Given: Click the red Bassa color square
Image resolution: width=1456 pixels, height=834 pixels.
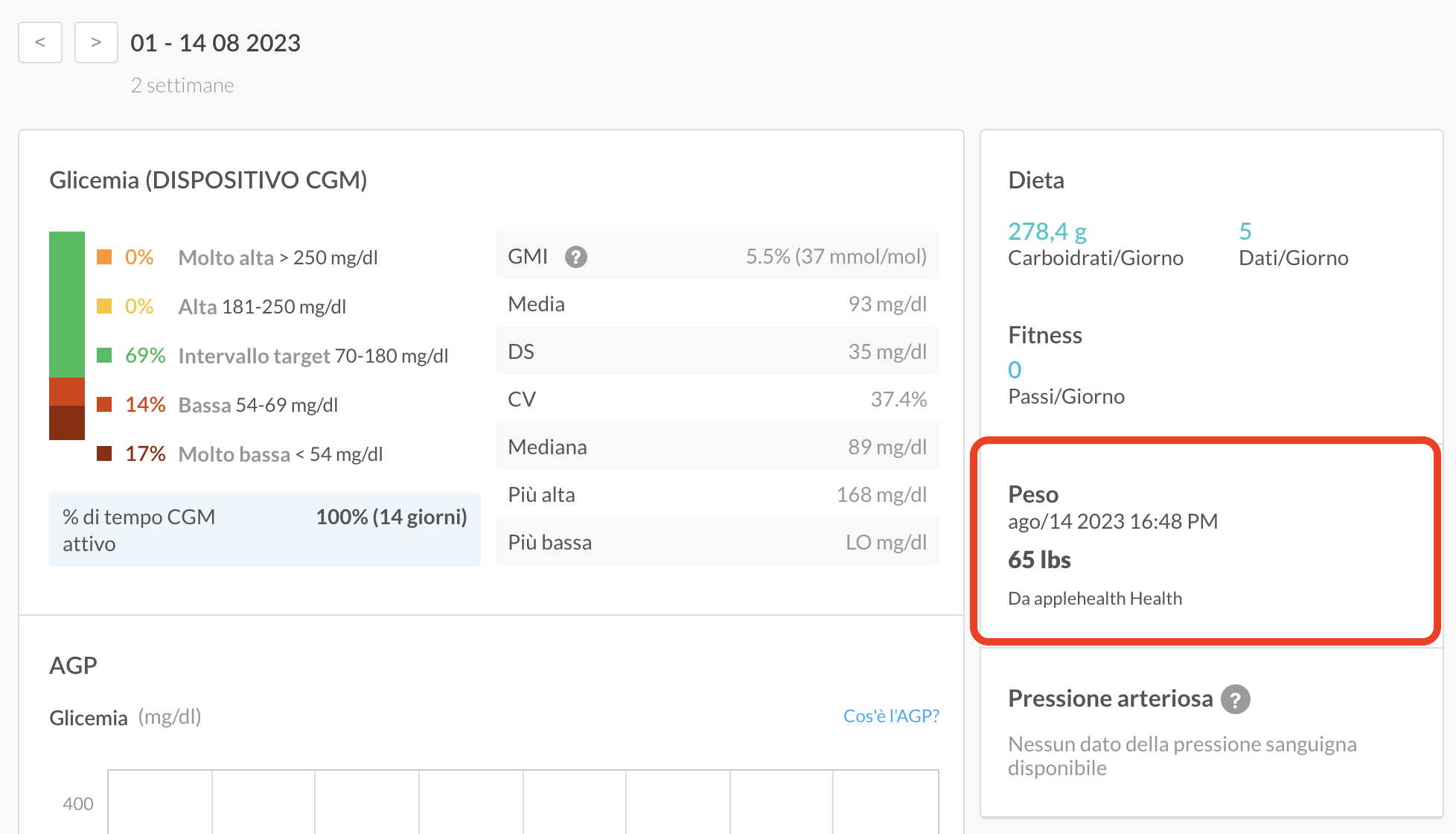Looking at the screenshot, I should 104,404.
